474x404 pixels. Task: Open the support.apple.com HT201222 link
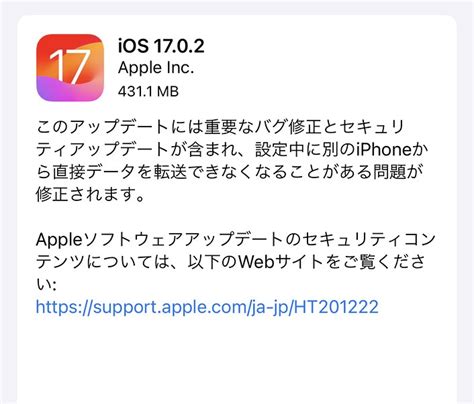click(x=207, y=307)
